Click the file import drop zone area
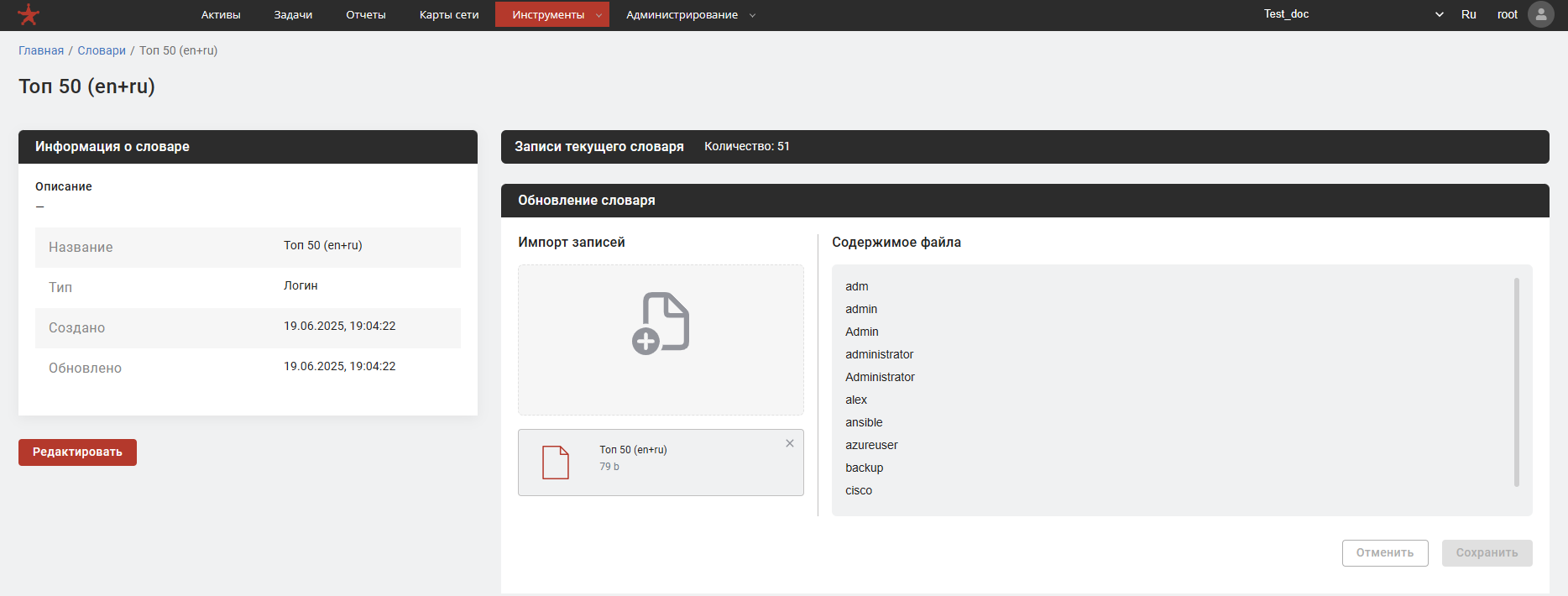Screen dimensions: 1568x596 click(x=661, y=386)
